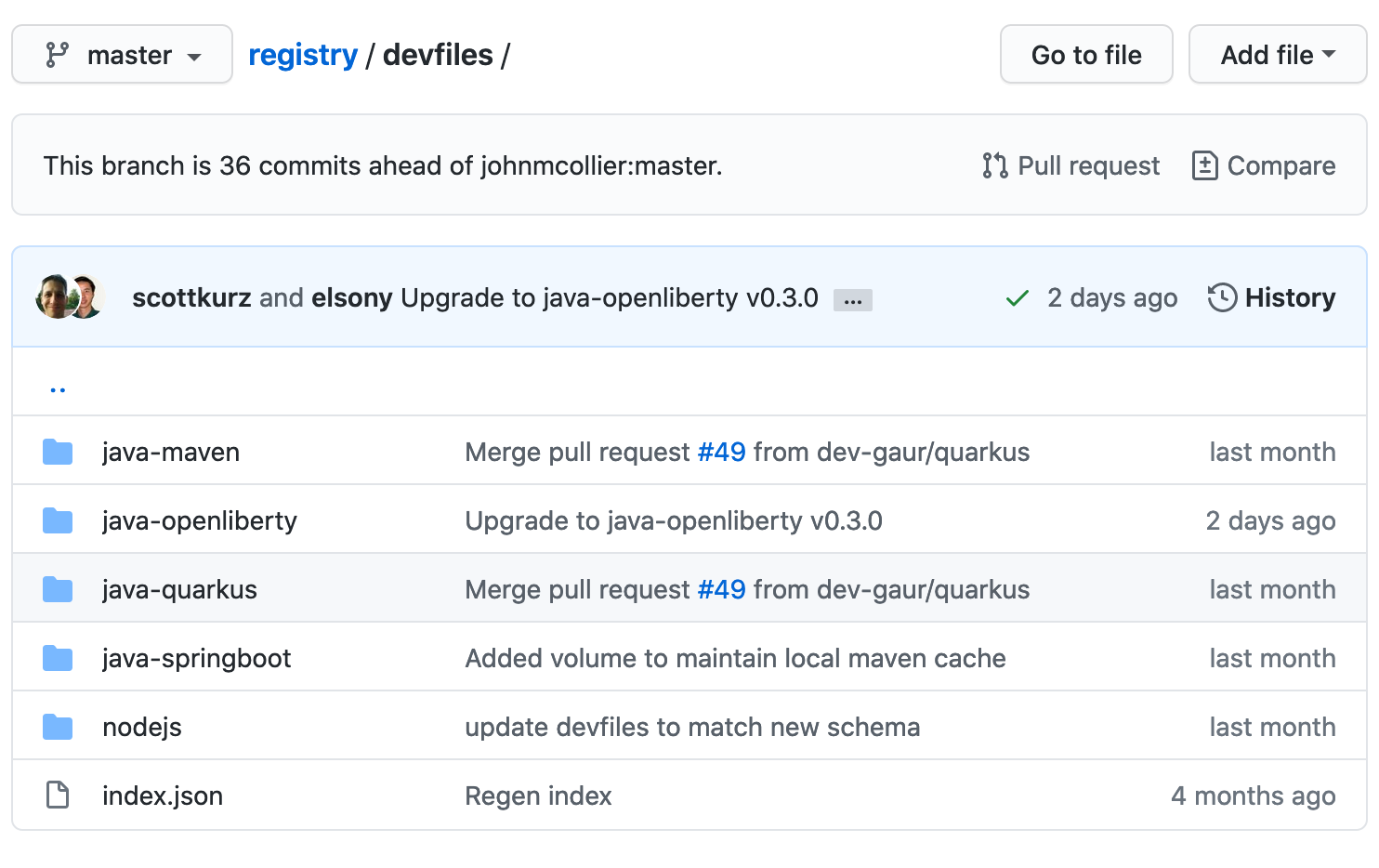Click the History clock icon
Viewport: 1379px width, 868px height.
1222,297
